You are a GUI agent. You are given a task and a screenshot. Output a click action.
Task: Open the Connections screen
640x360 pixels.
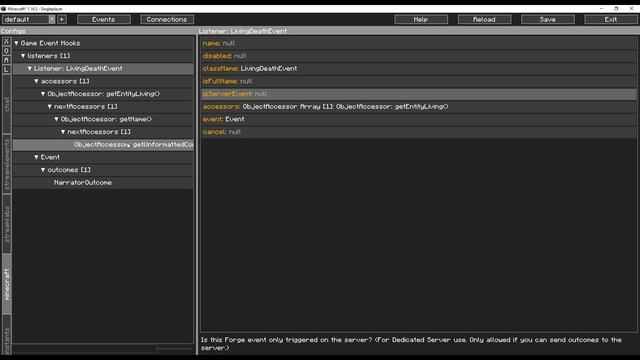[x=167, y=19]
